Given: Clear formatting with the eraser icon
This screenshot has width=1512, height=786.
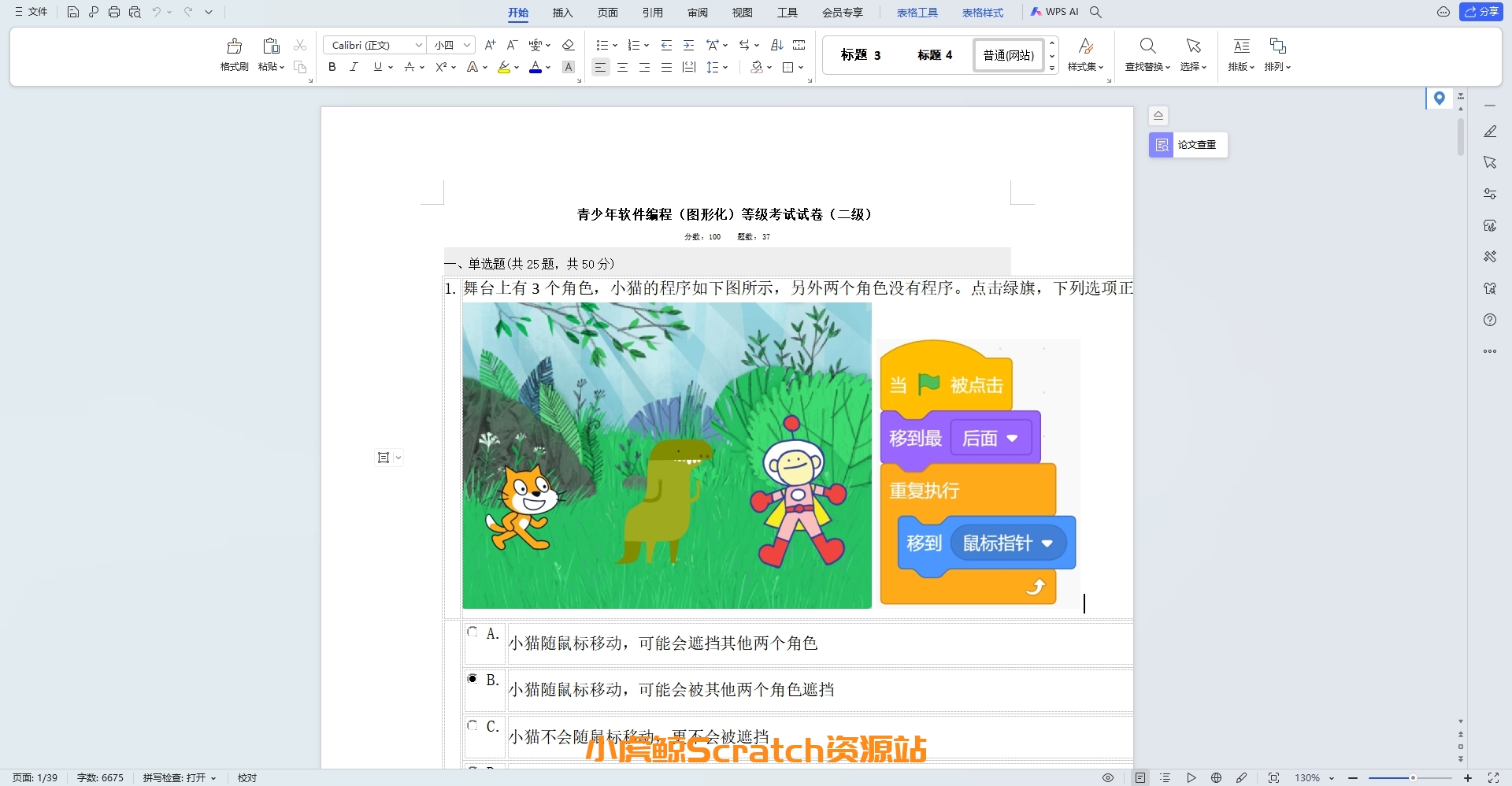Looking at the screenshot, I should (569, 45).
